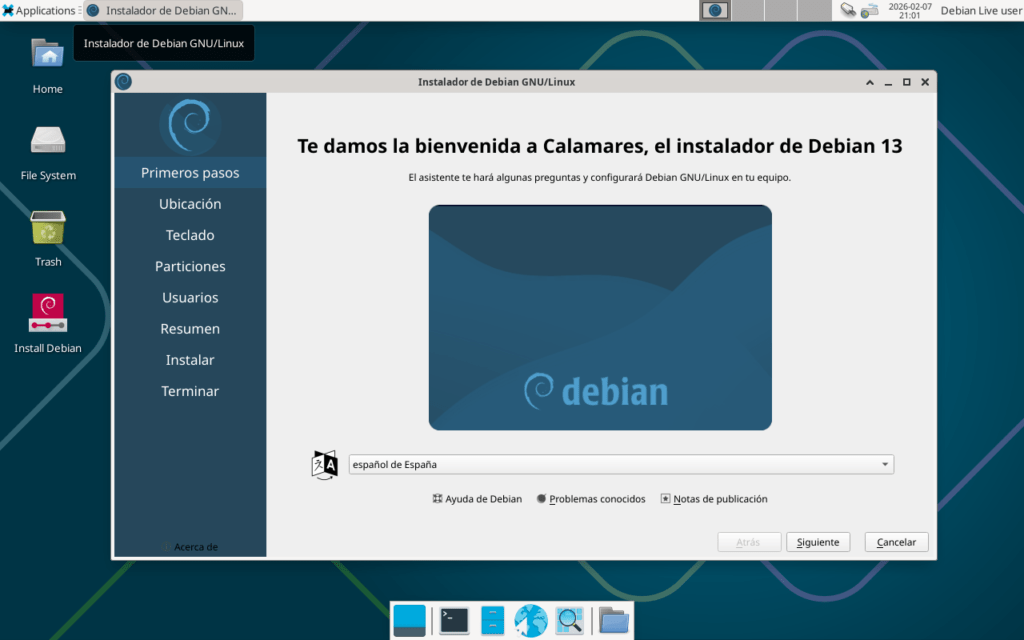The height and width of the screenshot is (640, 1024).
Task: Select Instalador de Debian taskbar window item
Action: (162, 11)
